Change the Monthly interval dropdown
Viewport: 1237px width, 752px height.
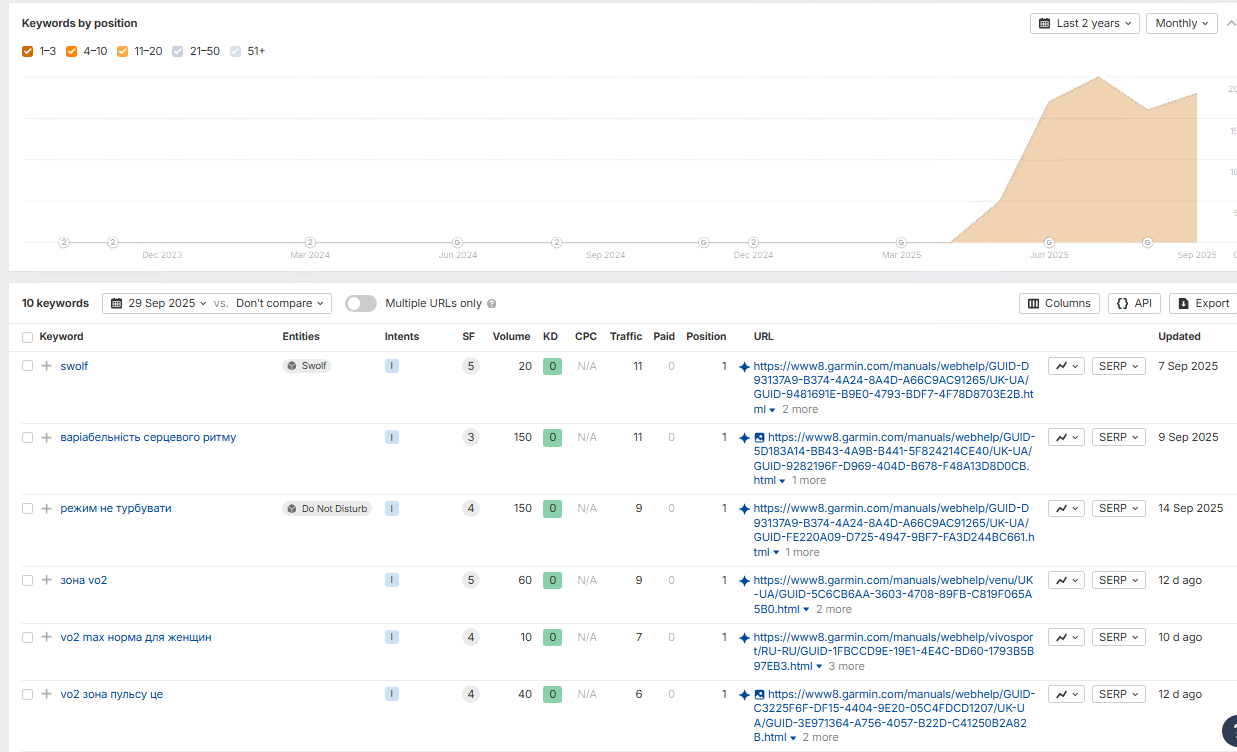[x=1181, y=23]
